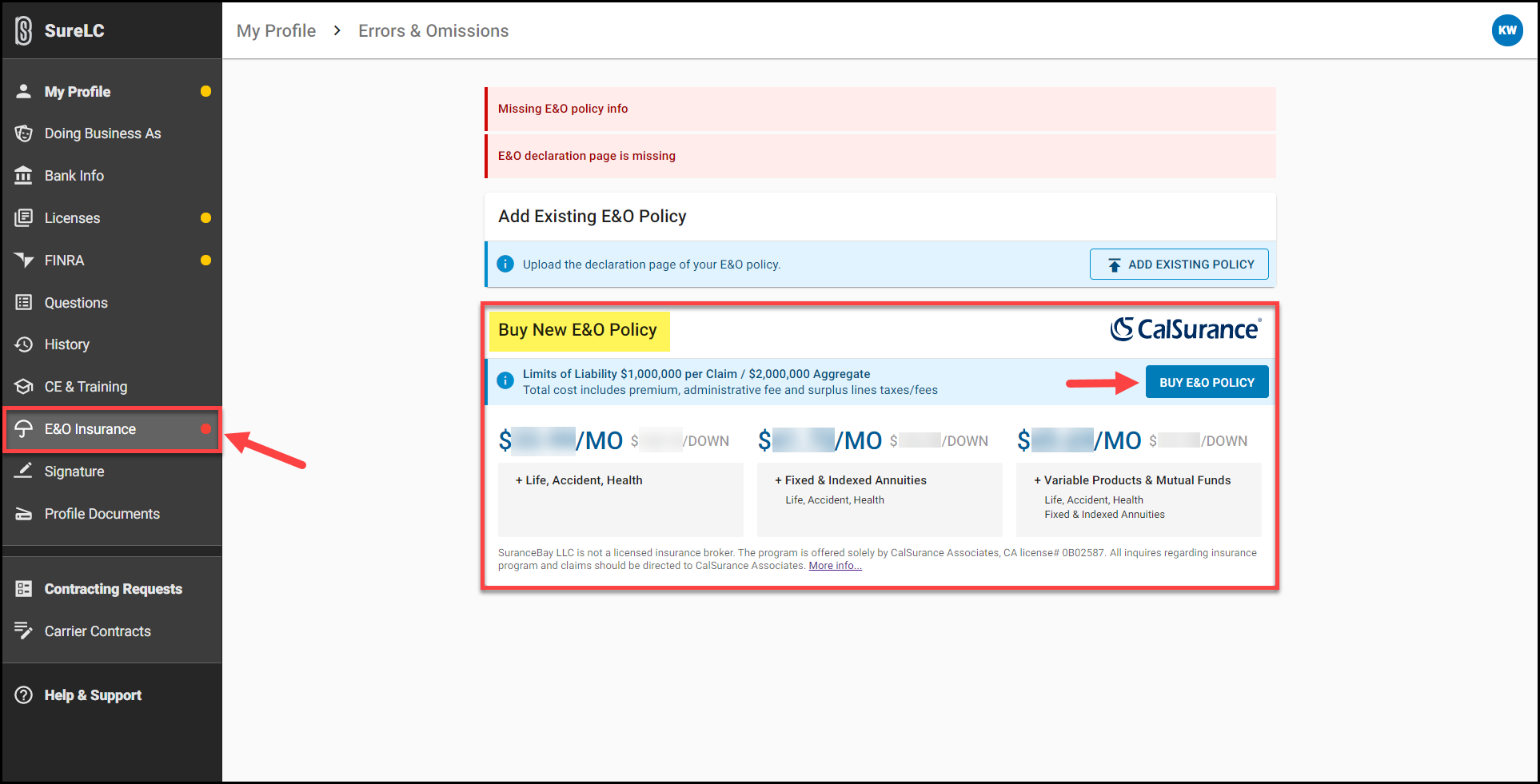Click the Carrier Contracts edit-list icon
1540x784 pixels.
click(24, 631)
